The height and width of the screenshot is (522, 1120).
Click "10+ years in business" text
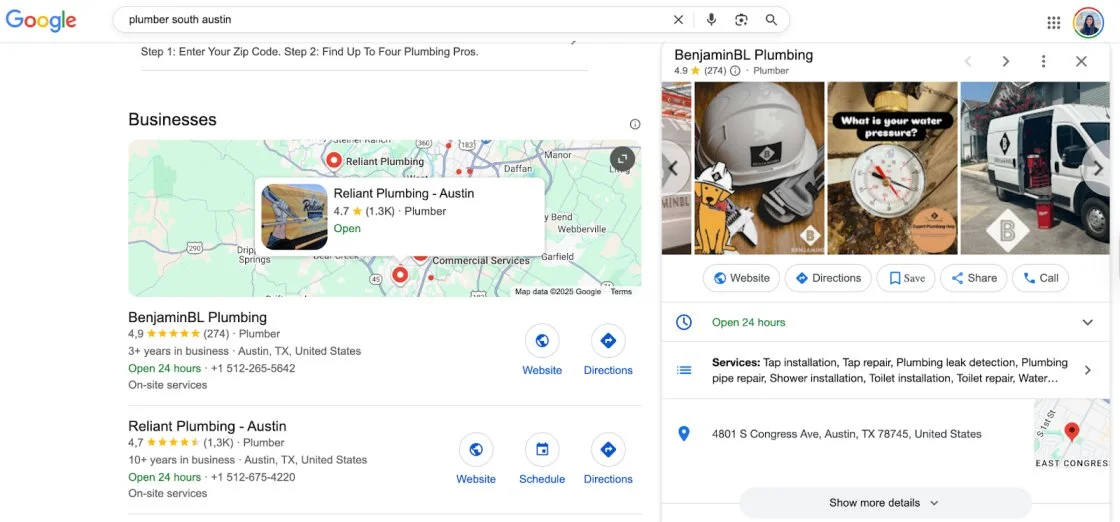coord(181,460)
